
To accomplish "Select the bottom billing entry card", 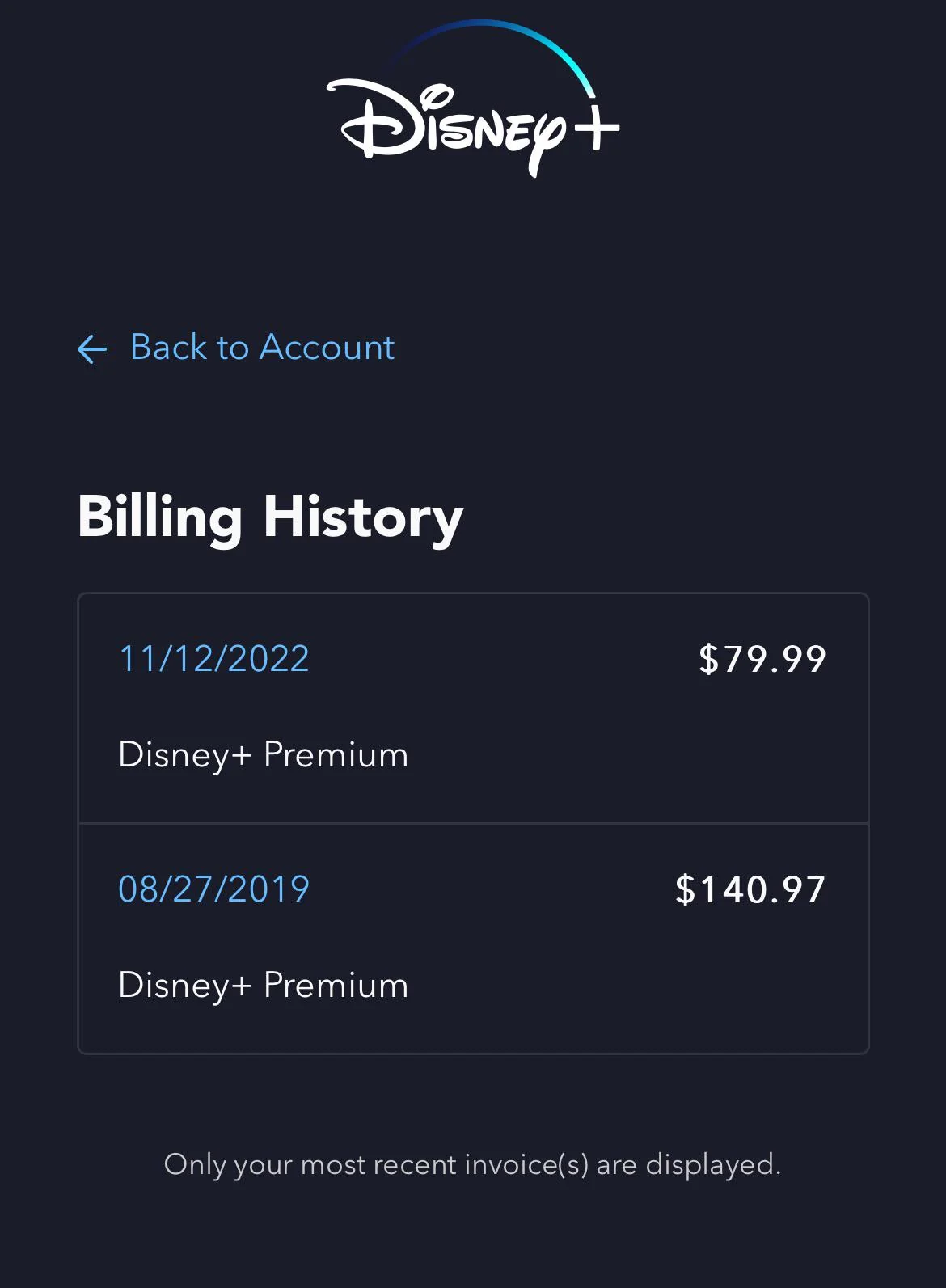I will tap(473, 936).
